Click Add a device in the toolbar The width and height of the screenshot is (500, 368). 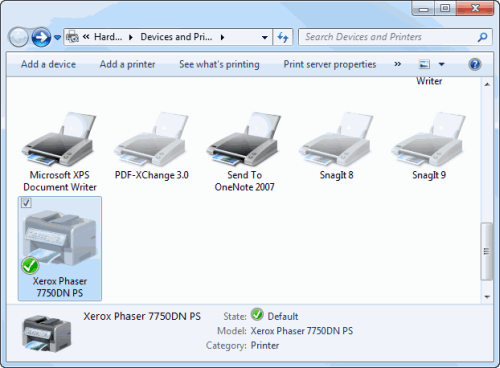coord(48,64)
